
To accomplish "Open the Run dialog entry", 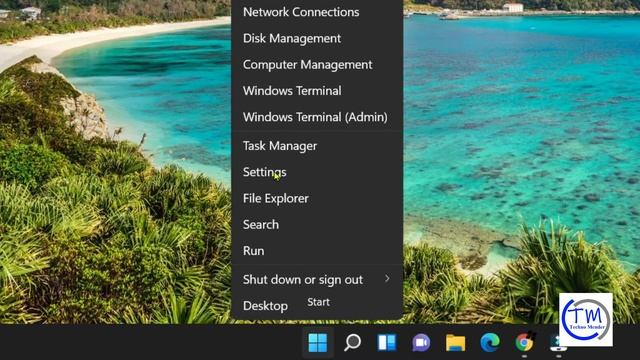I will click(317, 251).
